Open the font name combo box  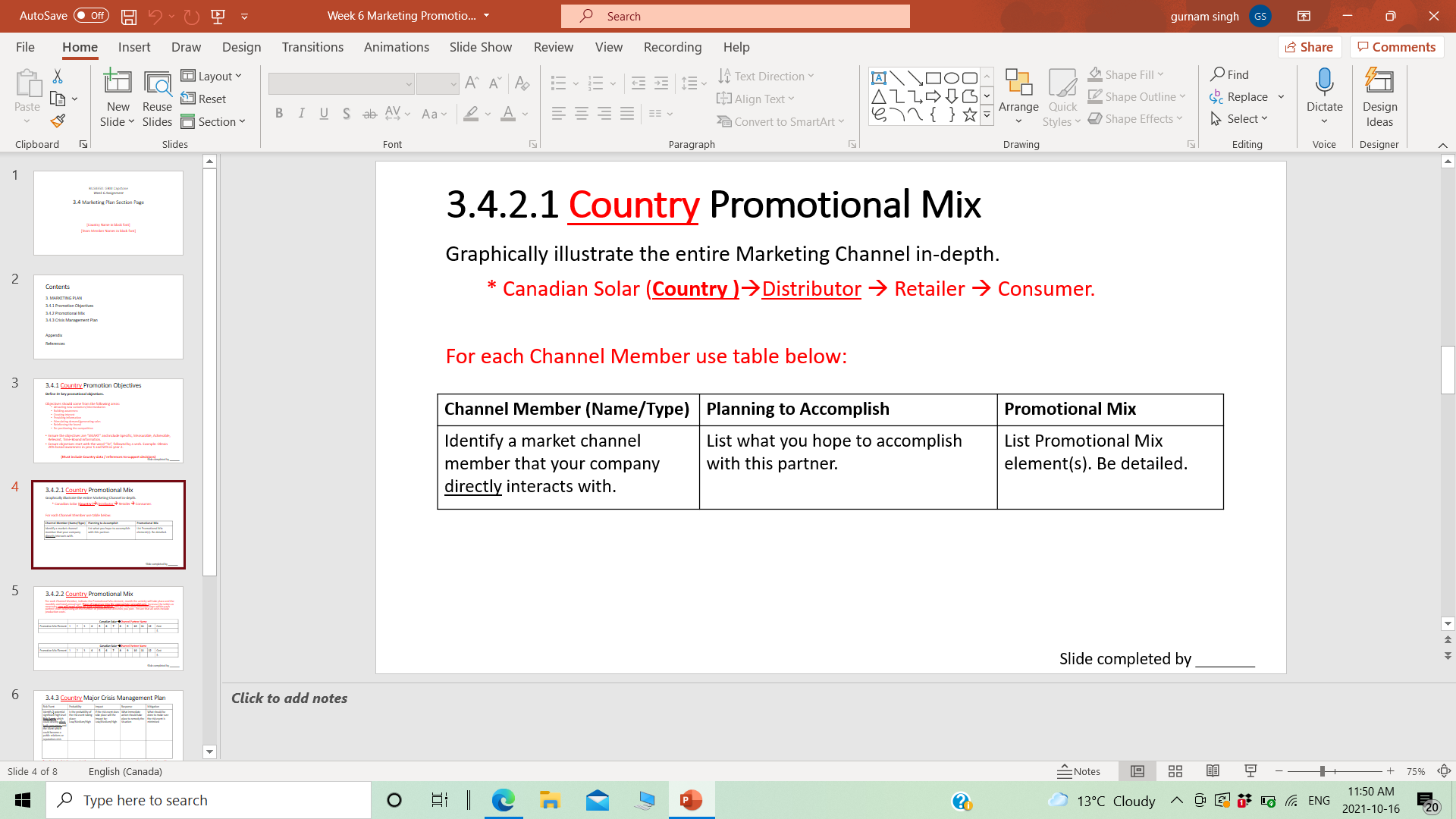[x=341, y=83]
